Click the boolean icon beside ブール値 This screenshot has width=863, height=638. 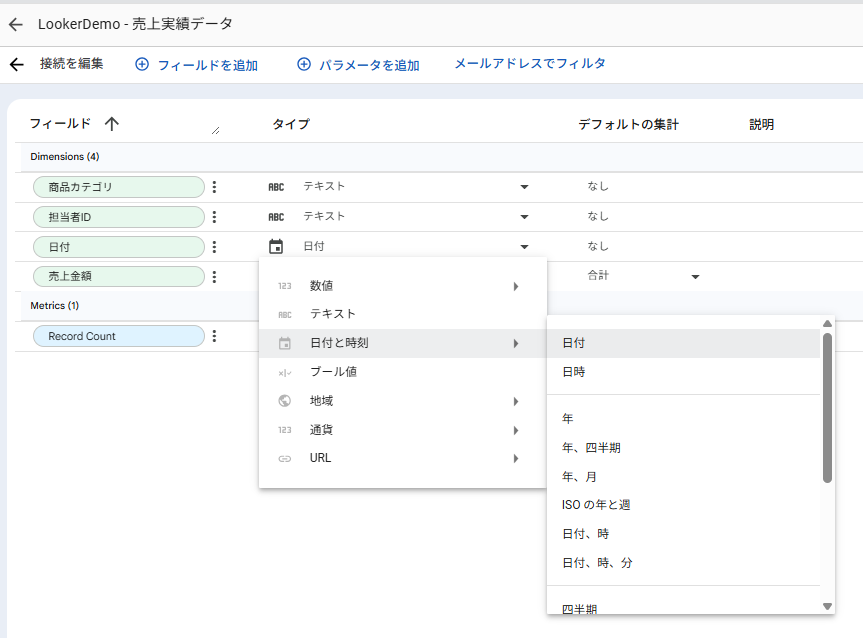pyautogui.click(x=285, y=373)
